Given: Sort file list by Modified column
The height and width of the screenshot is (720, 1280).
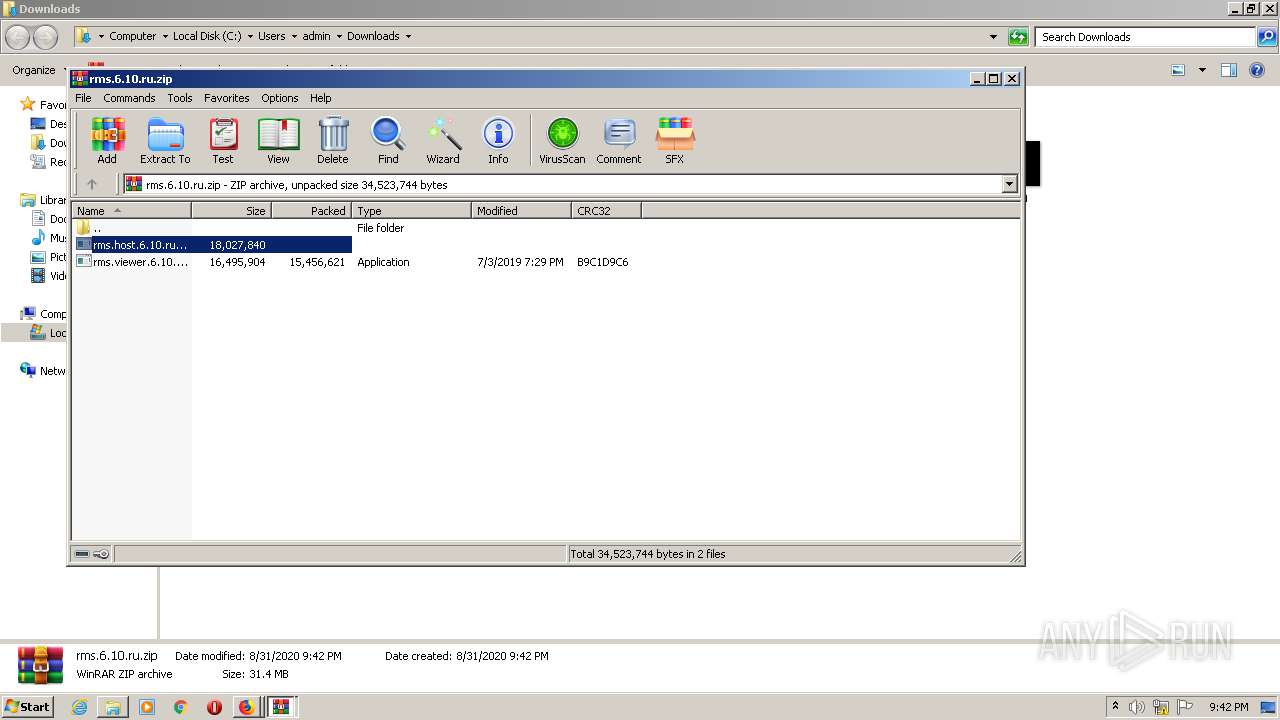Looking at the screenshot, I should 521,210.
